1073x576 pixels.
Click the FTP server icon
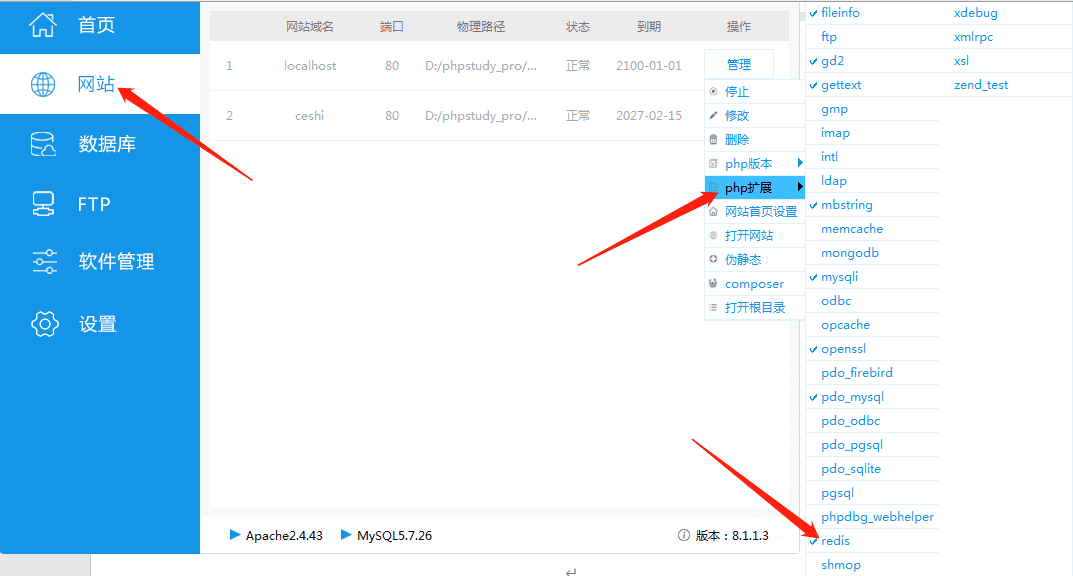[43, 204]
